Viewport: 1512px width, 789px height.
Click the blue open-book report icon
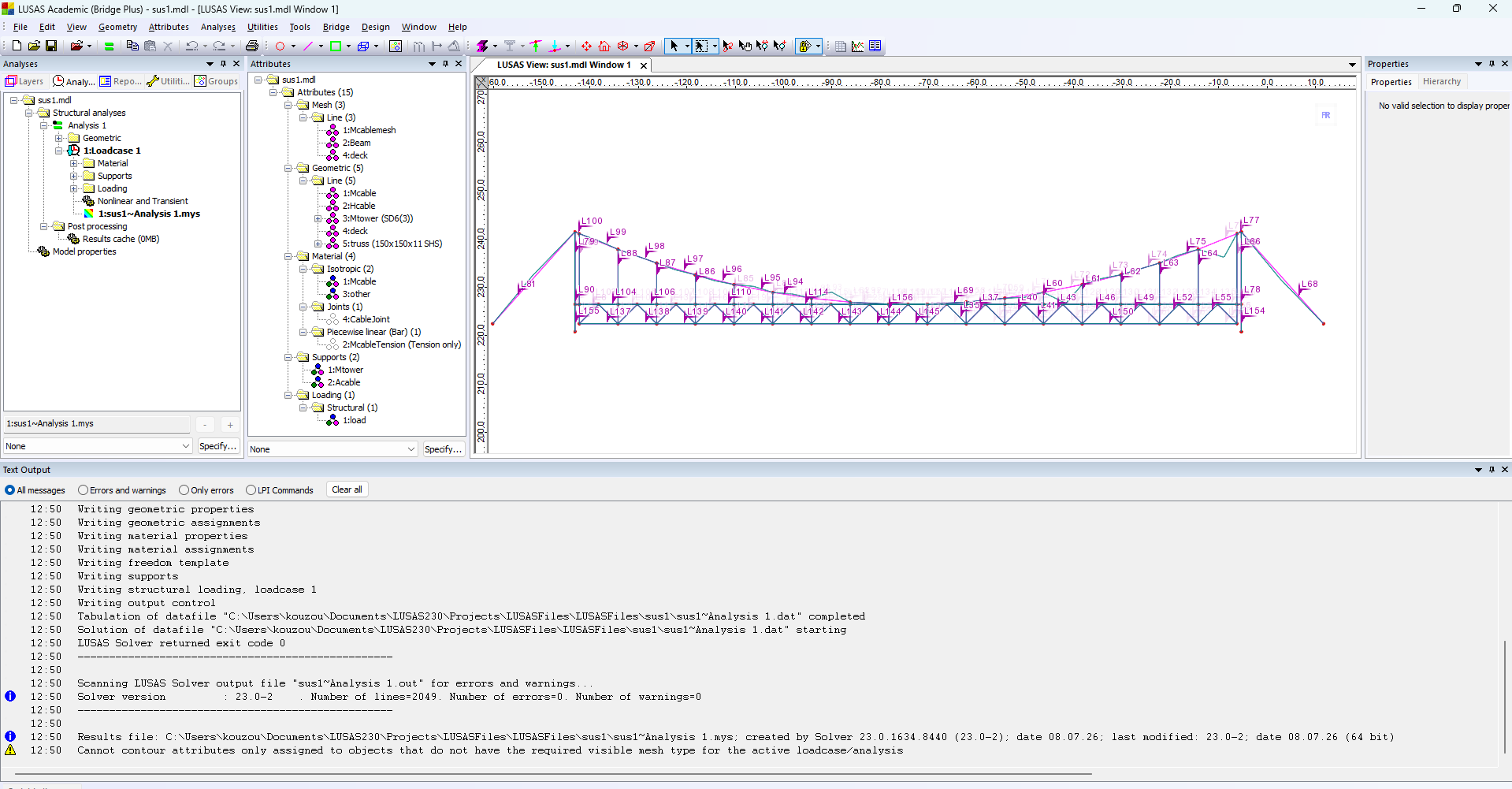click(x=875, y=47)
